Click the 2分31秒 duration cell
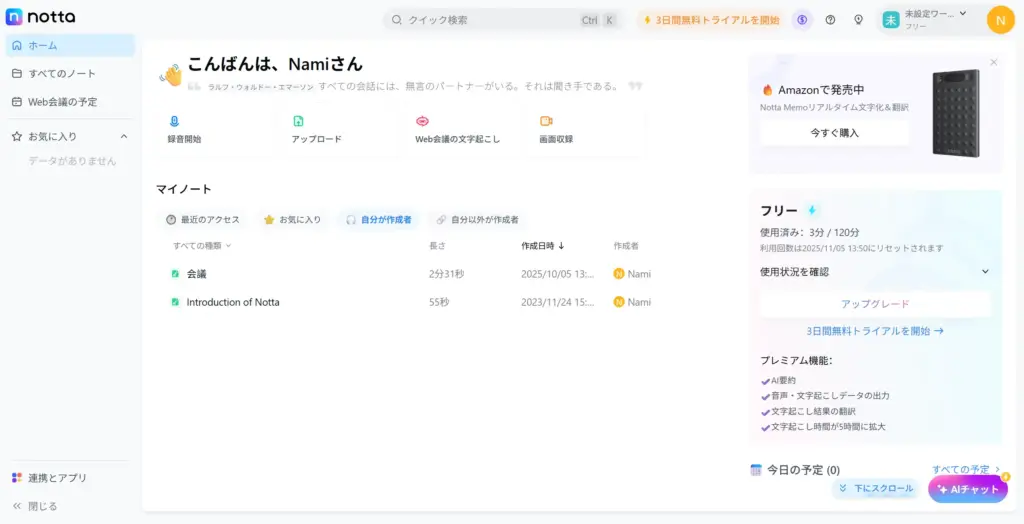1024x524 pixels. 447,274
